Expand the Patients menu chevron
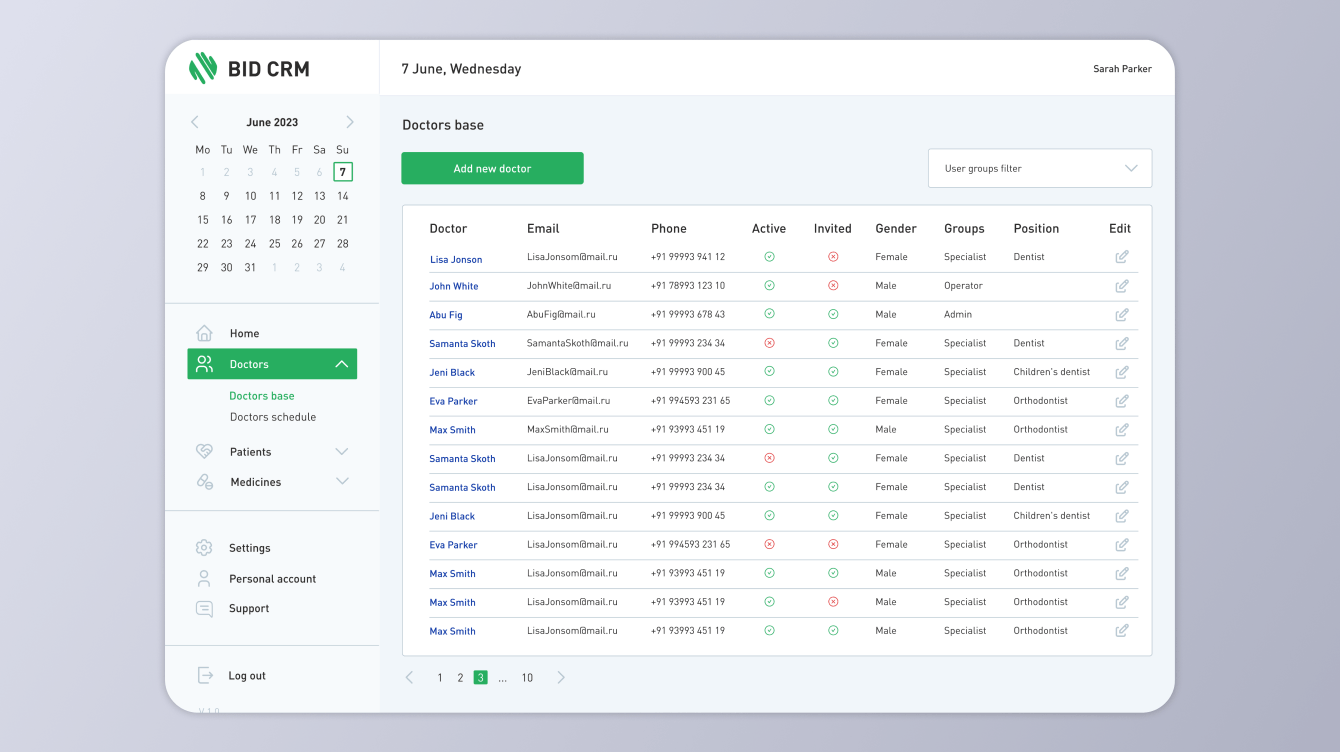1340x752 pixels. coord(342,452)
